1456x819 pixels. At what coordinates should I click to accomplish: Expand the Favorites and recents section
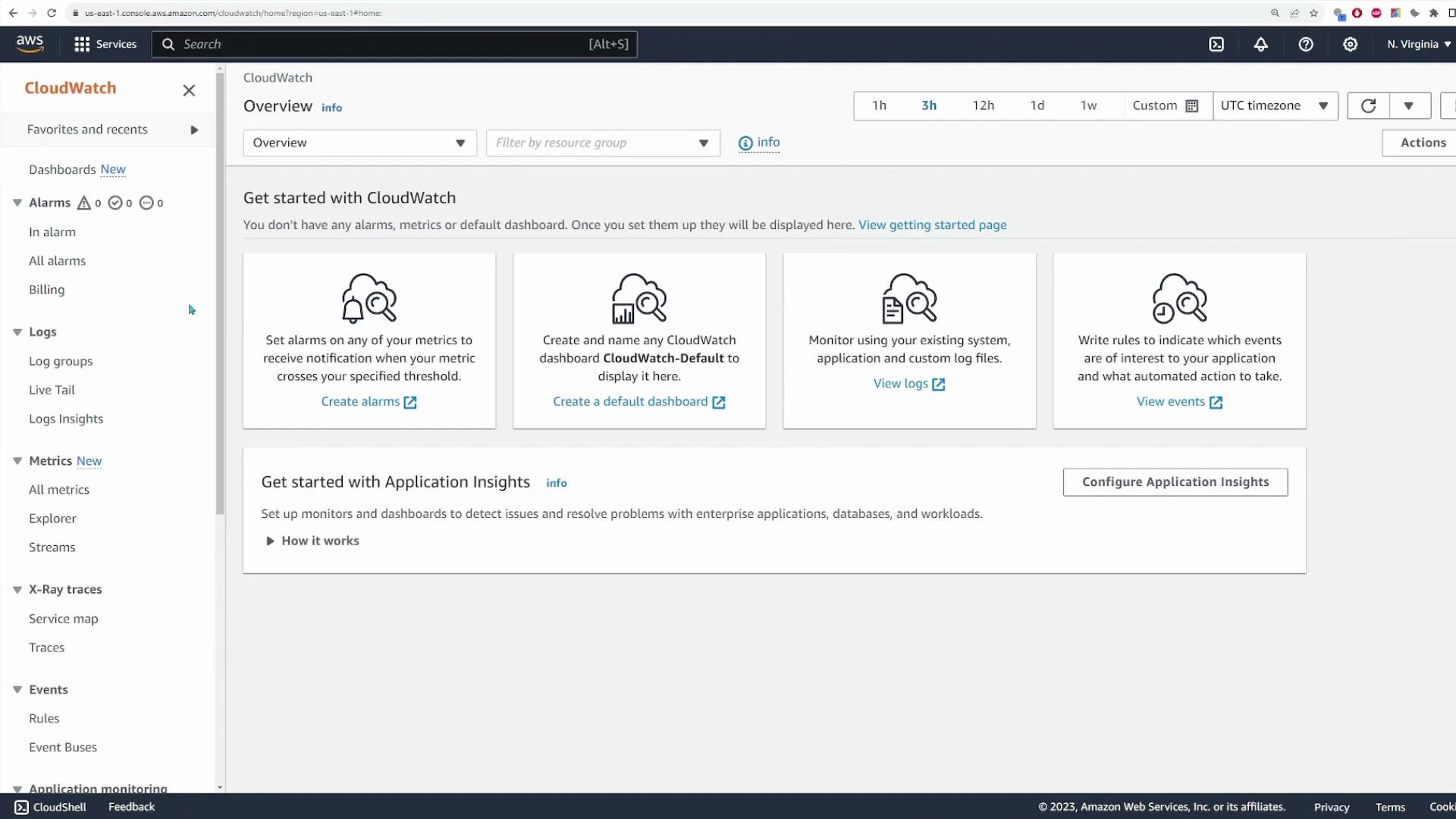[x=193, y=129]
